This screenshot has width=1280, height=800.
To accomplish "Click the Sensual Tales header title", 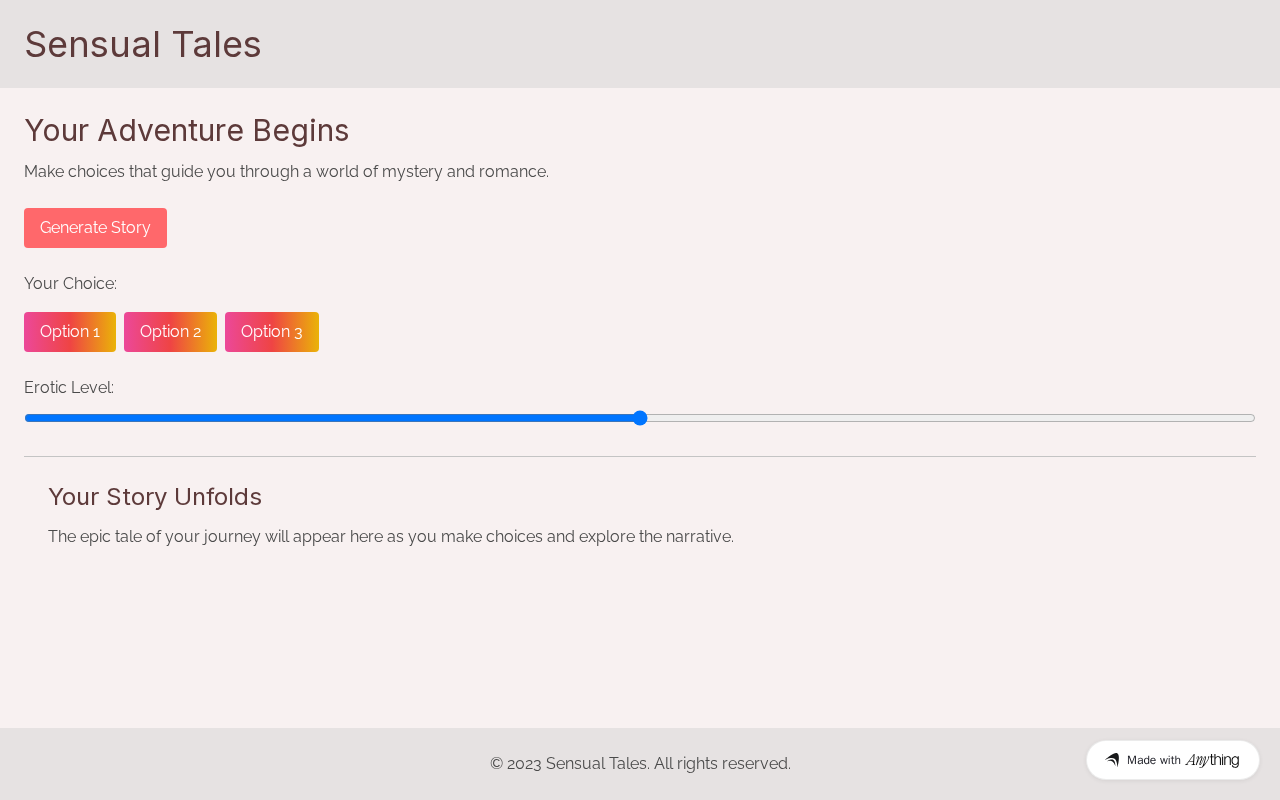I will [x=143, y=45].
